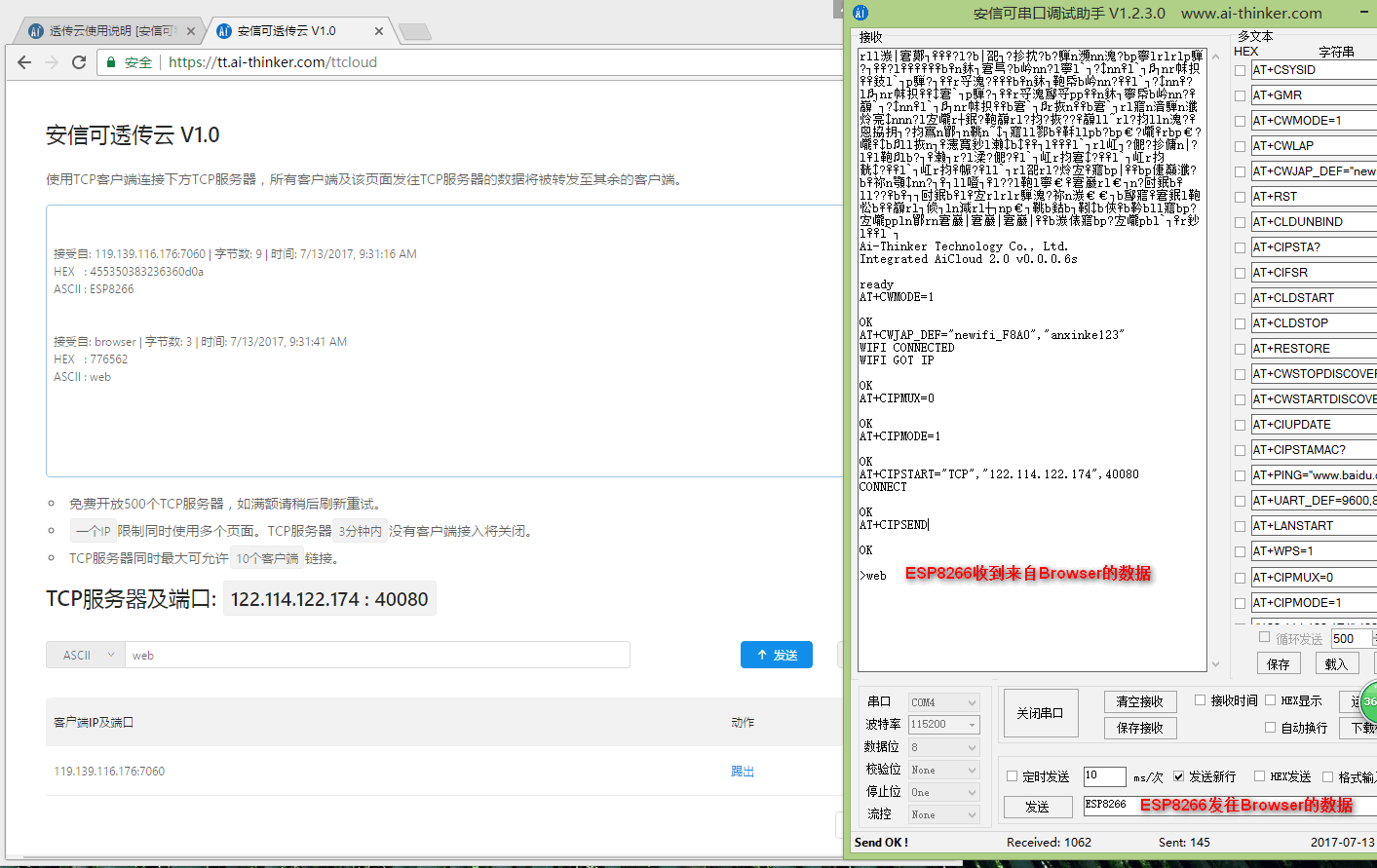Enable the 接收时间 checkbox
Screen dimensions: 1377x868
point(1201,700)
